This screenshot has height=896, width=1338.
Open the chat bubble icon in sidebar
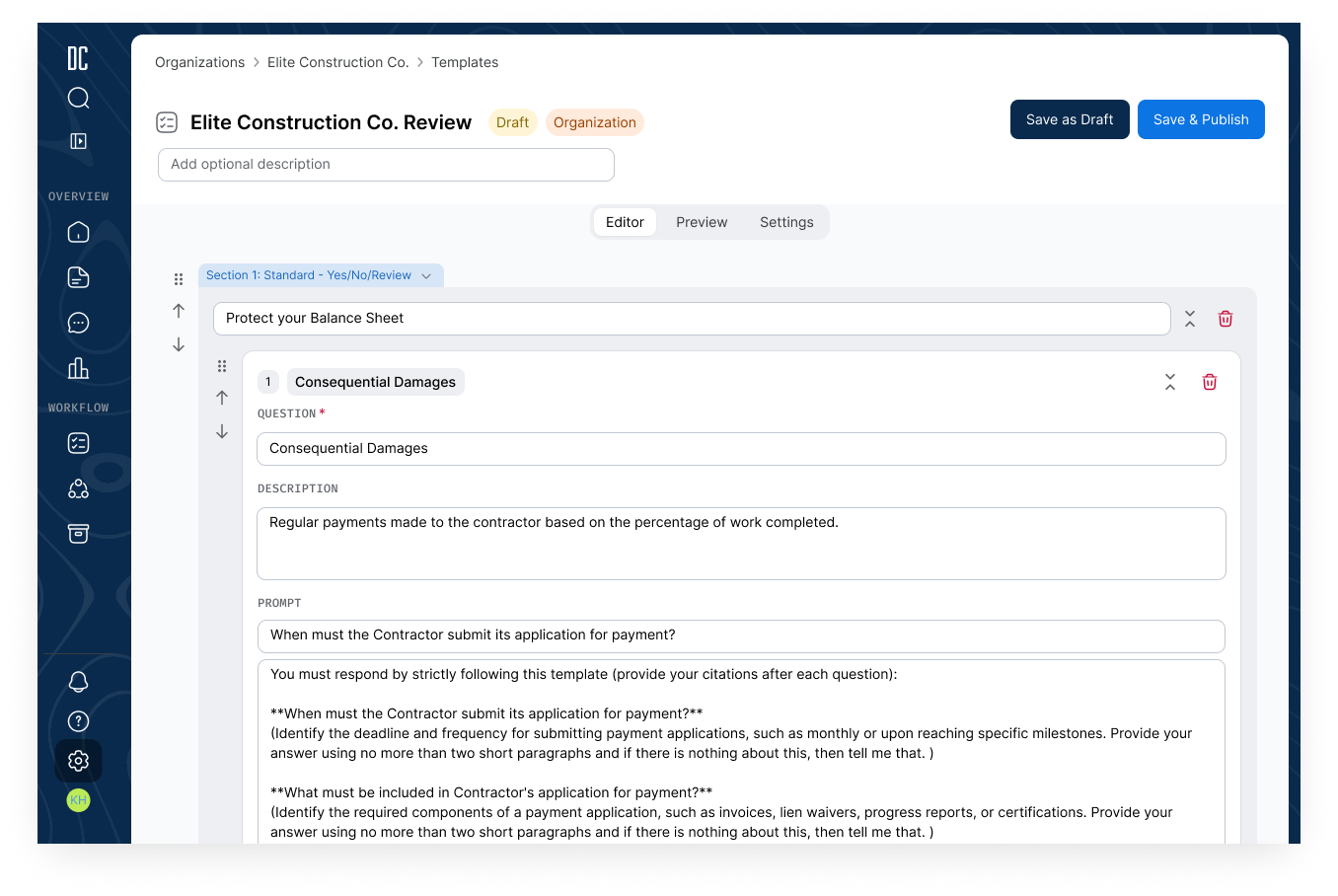[78, 323]
